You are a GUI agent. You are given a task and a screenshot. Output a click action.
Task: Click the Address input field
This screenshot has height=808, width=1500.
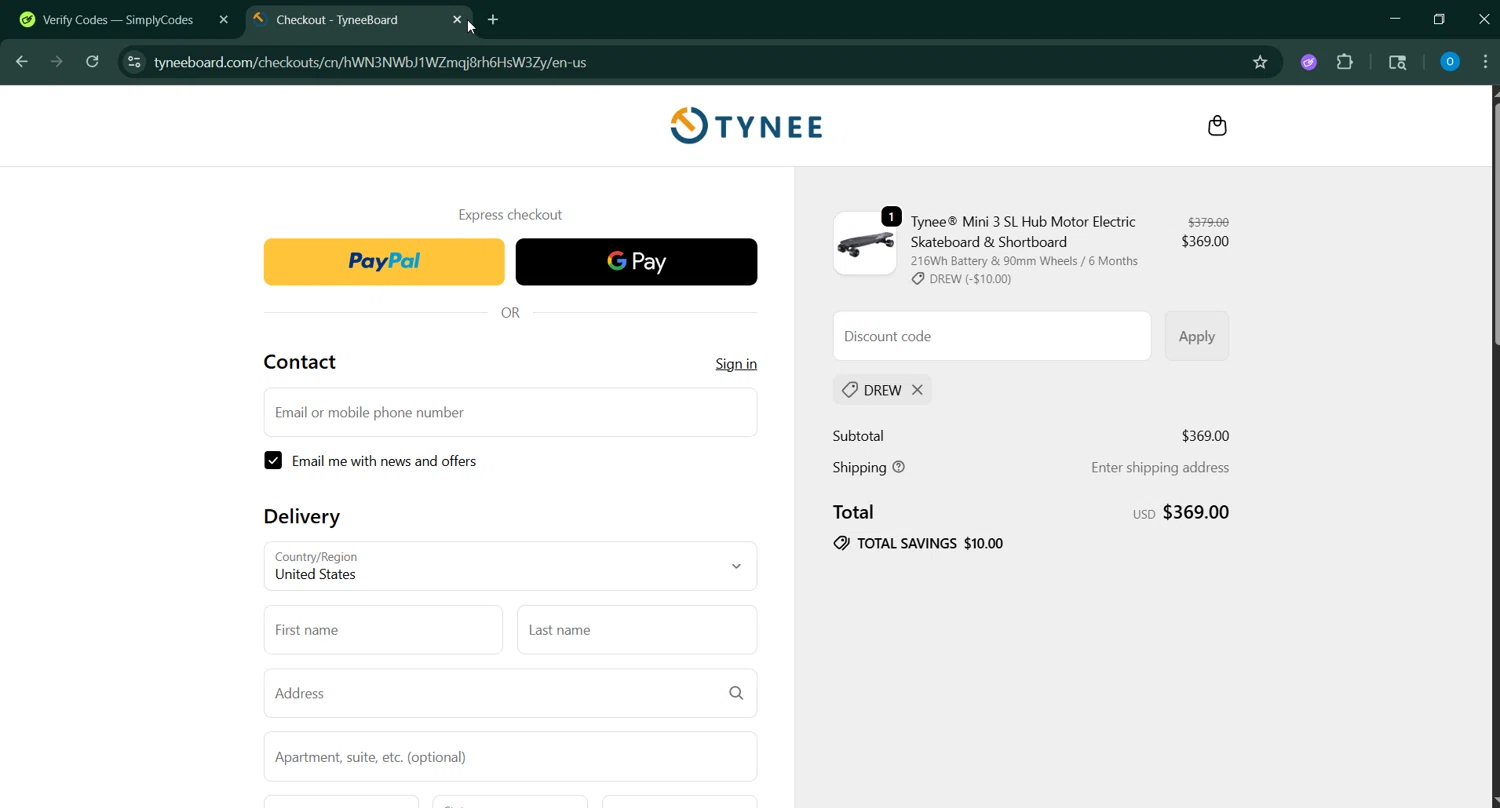tap(510, 693)
